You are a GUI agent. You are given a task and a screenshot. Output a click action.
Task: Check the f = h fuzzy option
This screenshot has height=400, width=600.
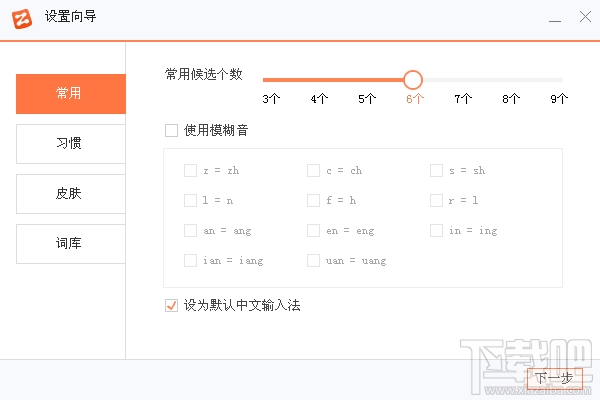[x=313, y=200]
